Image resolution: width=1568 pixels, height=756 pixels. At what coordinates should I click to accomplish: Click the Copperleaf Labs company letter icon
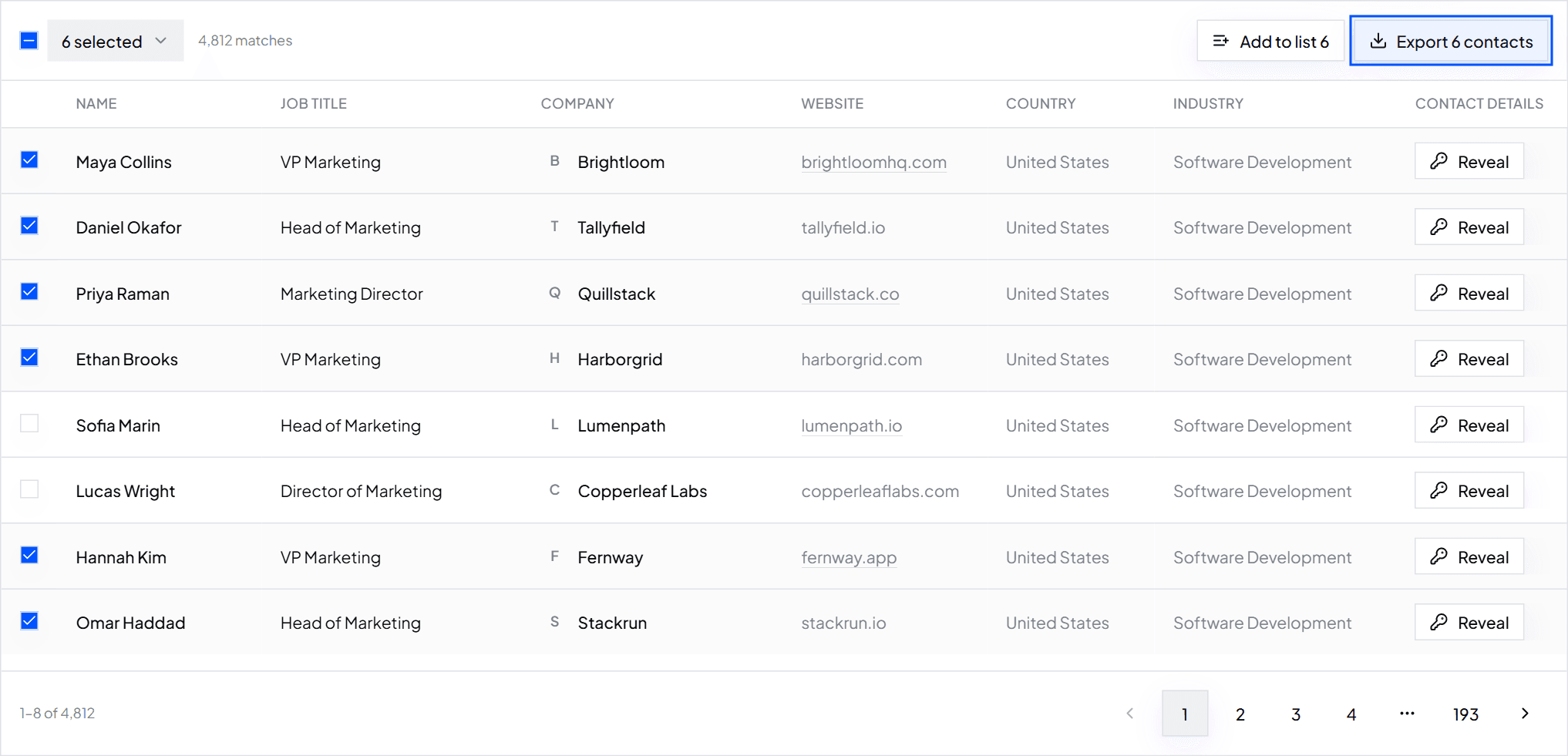(554, 490)
